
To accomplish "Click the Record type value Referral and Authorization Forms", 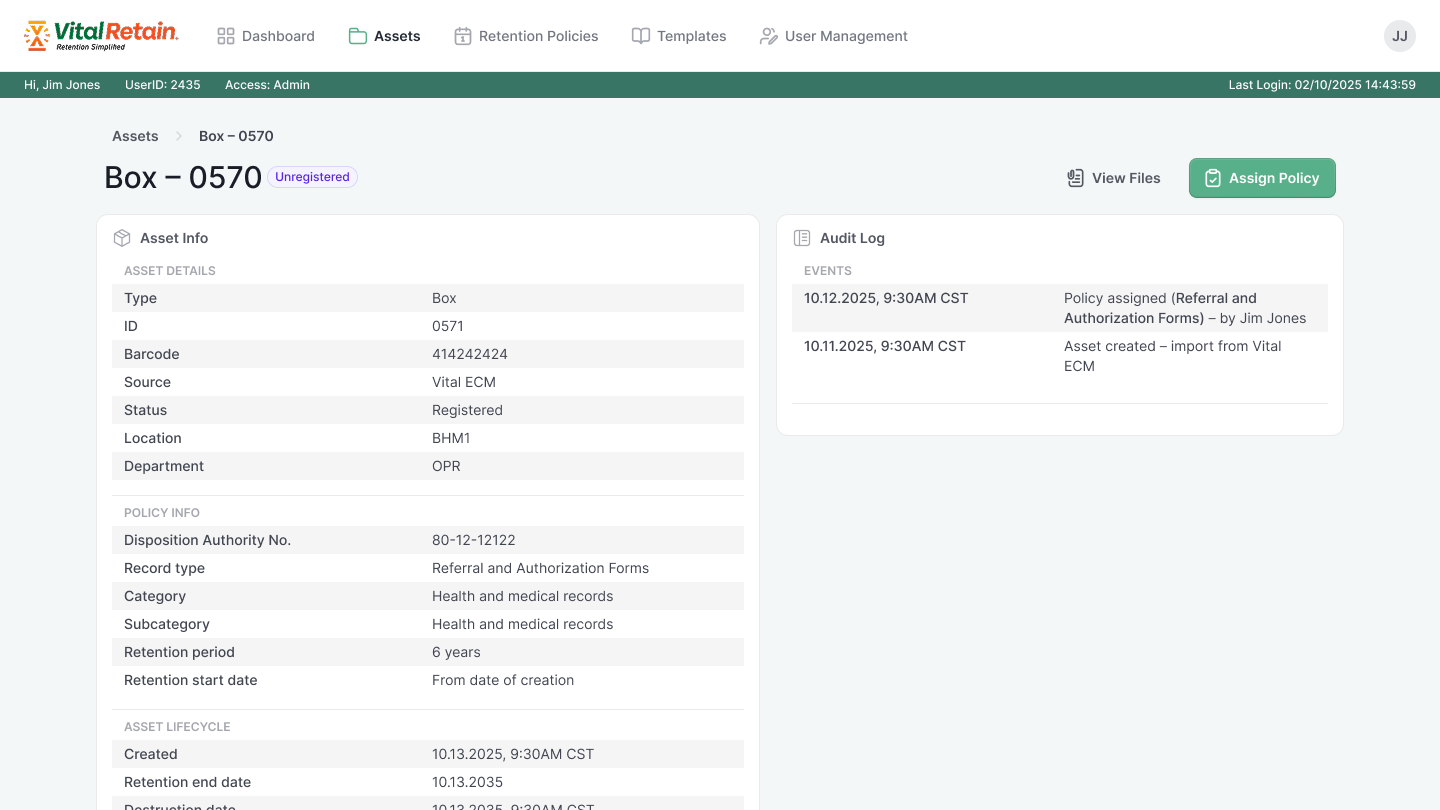I will click(540, 568).
